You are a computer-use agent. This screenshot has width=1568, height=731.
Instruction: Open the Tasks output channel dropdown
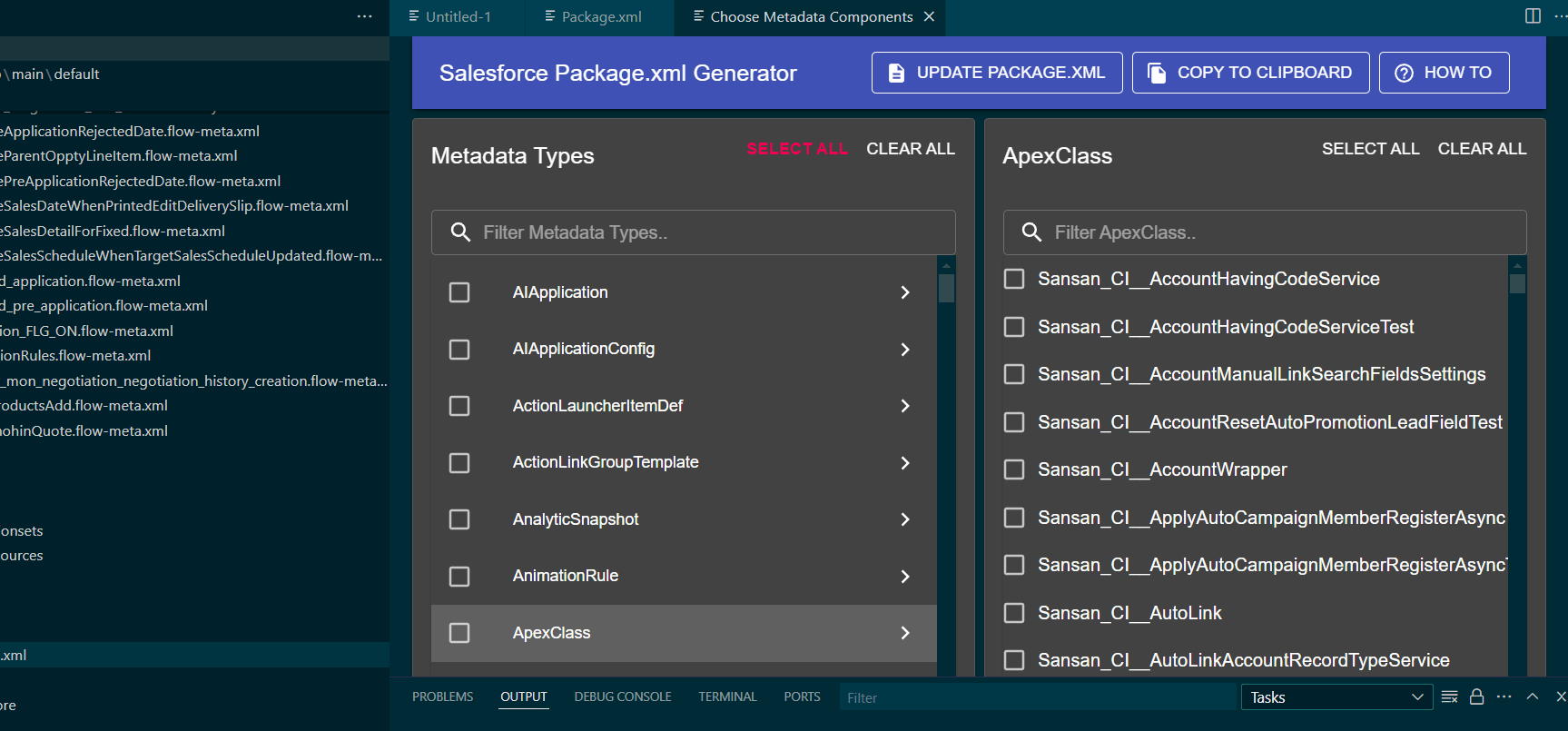(x=1336, y=697)
